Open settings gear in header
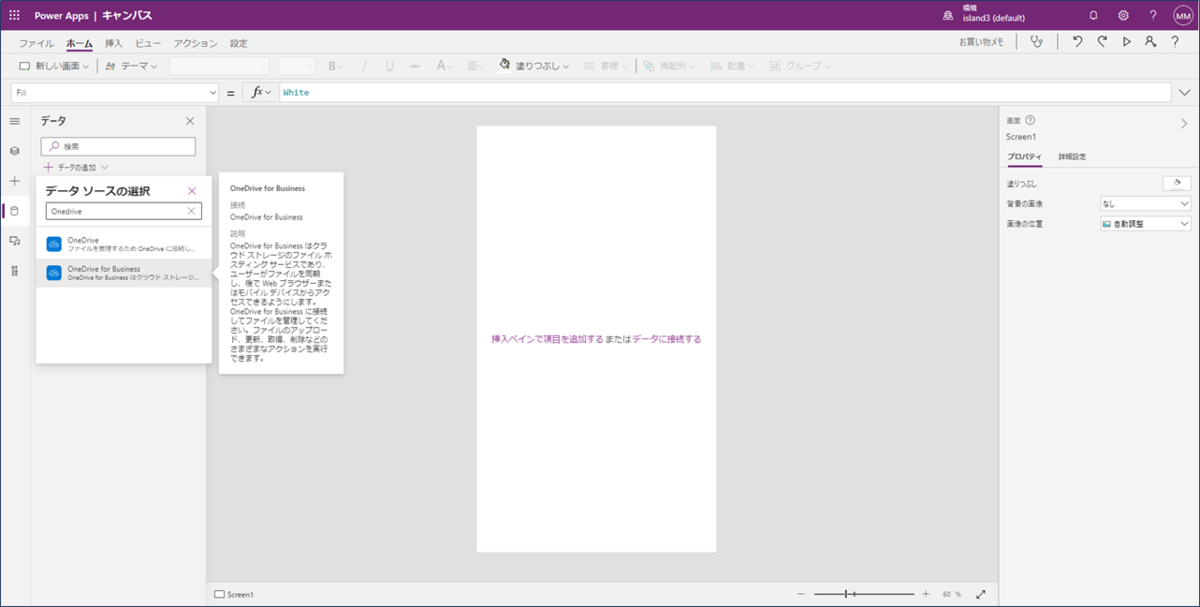This screenshot has height=607, width=1200. (x=1123, y=16)
